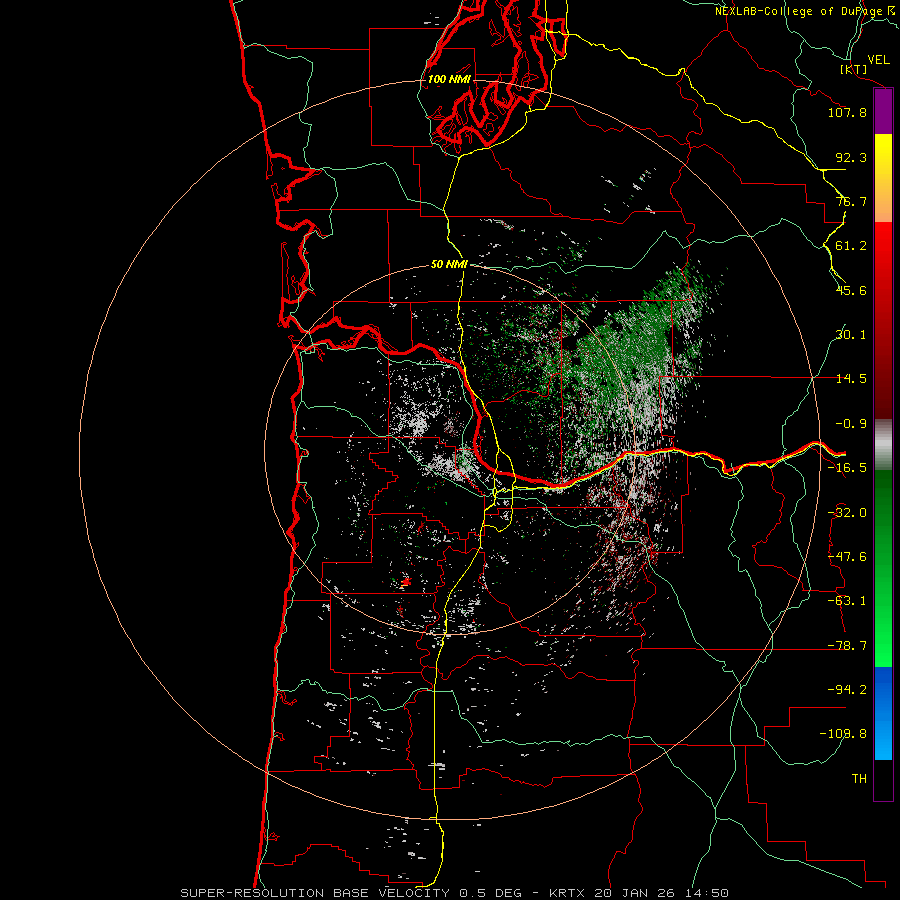Click the 100 NMI range ring label
The image size is (900, 900).
pos(449,79)
